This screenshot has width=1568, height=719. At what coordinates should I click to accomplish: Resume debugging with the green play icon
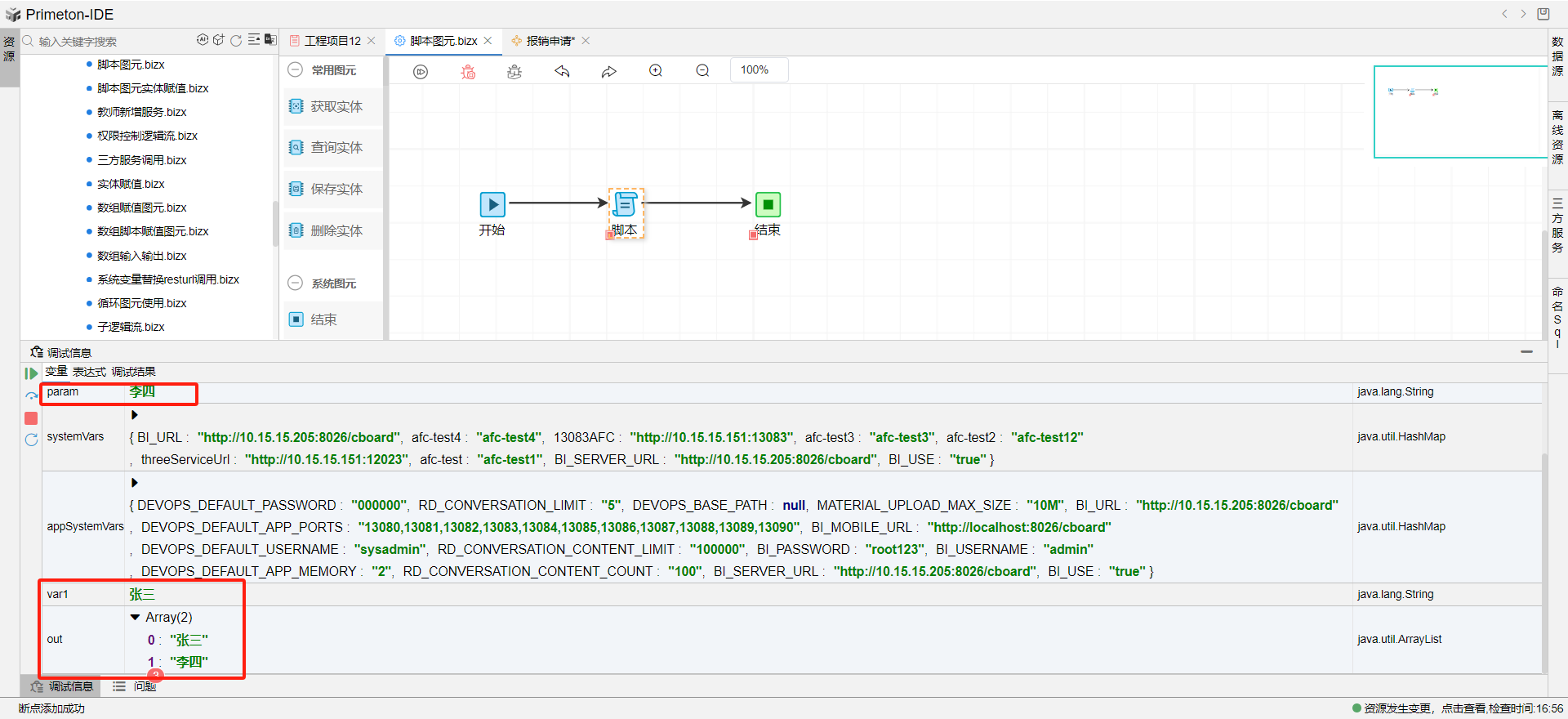[31, 373]
